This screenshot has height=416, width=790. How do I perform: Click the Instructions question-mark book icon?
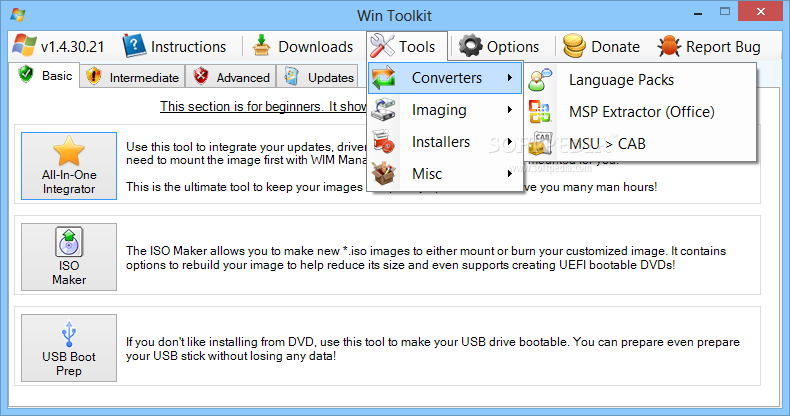tap(134, 46)
